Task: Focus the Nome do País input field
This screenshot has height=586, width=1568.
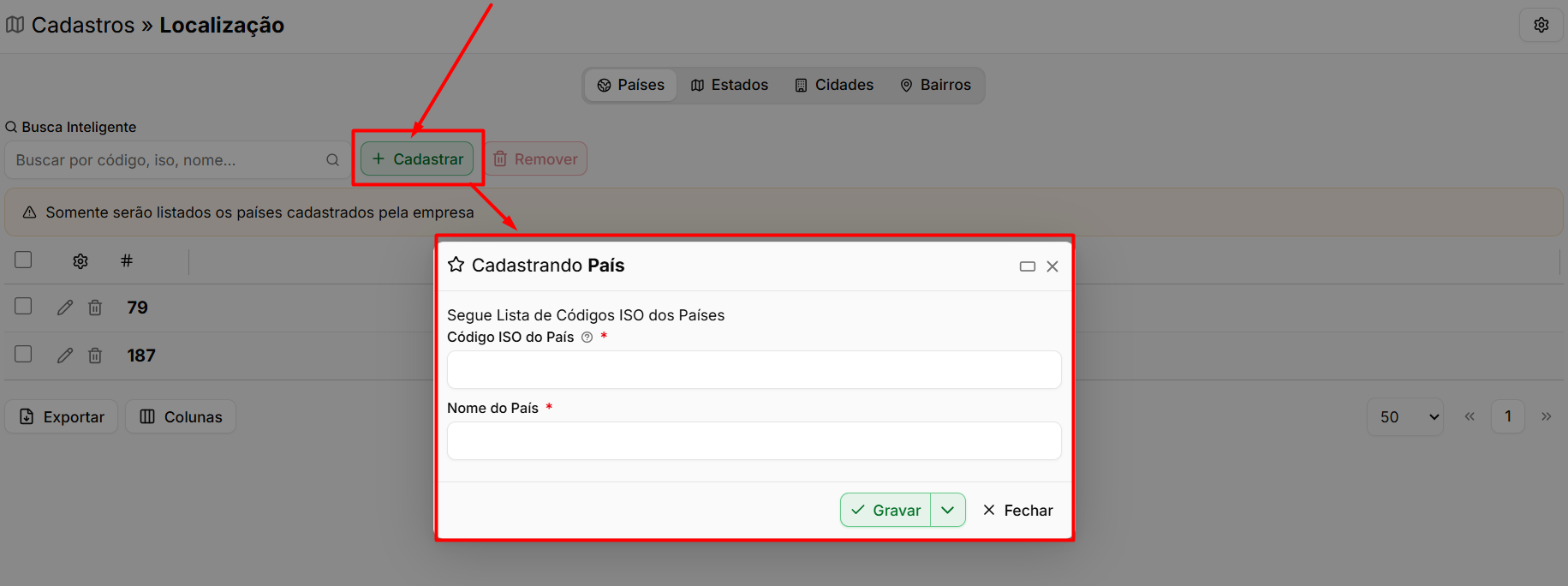Action: 754,441
